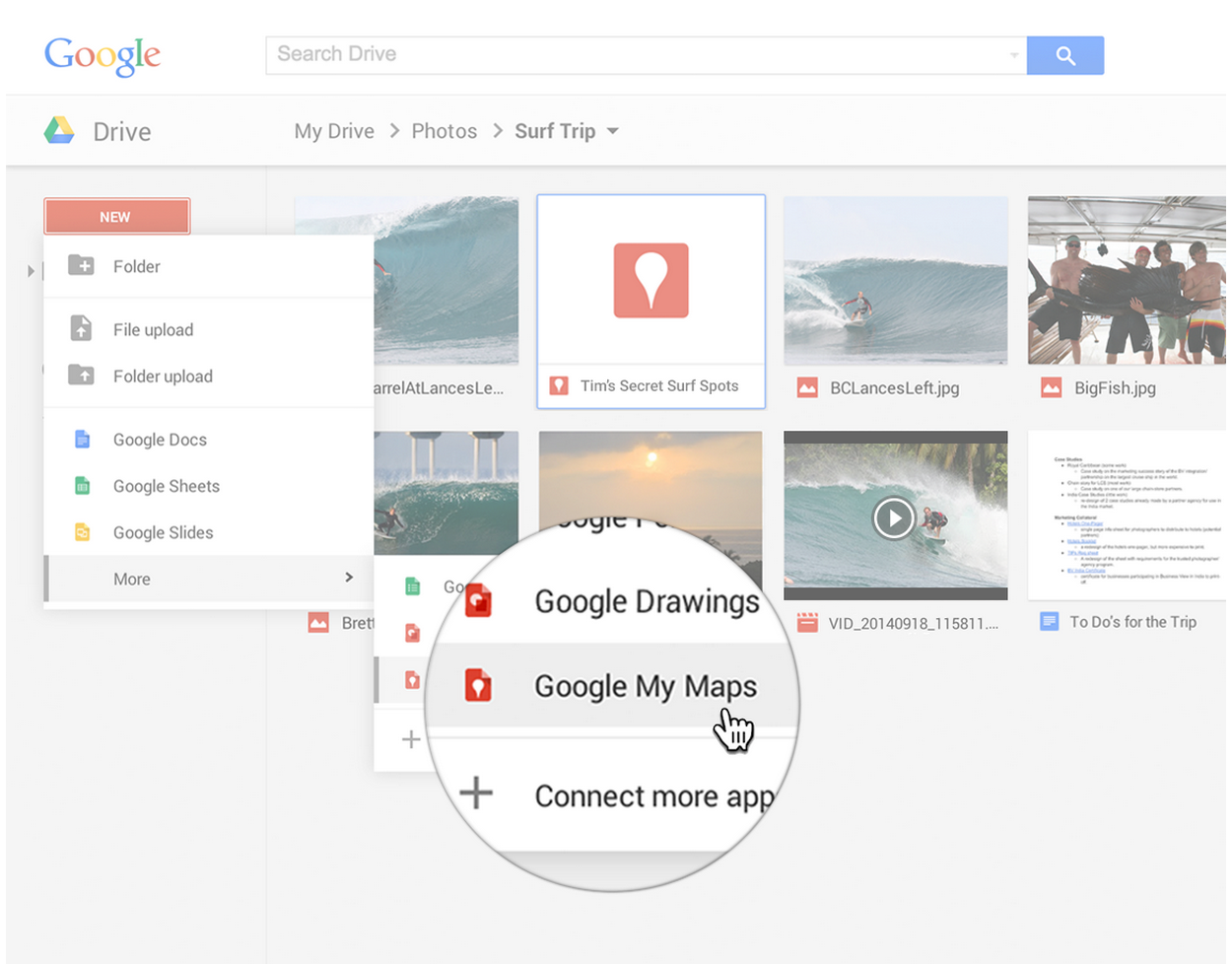Click the green forms icon in the submenu

click(x=413, y=586)
